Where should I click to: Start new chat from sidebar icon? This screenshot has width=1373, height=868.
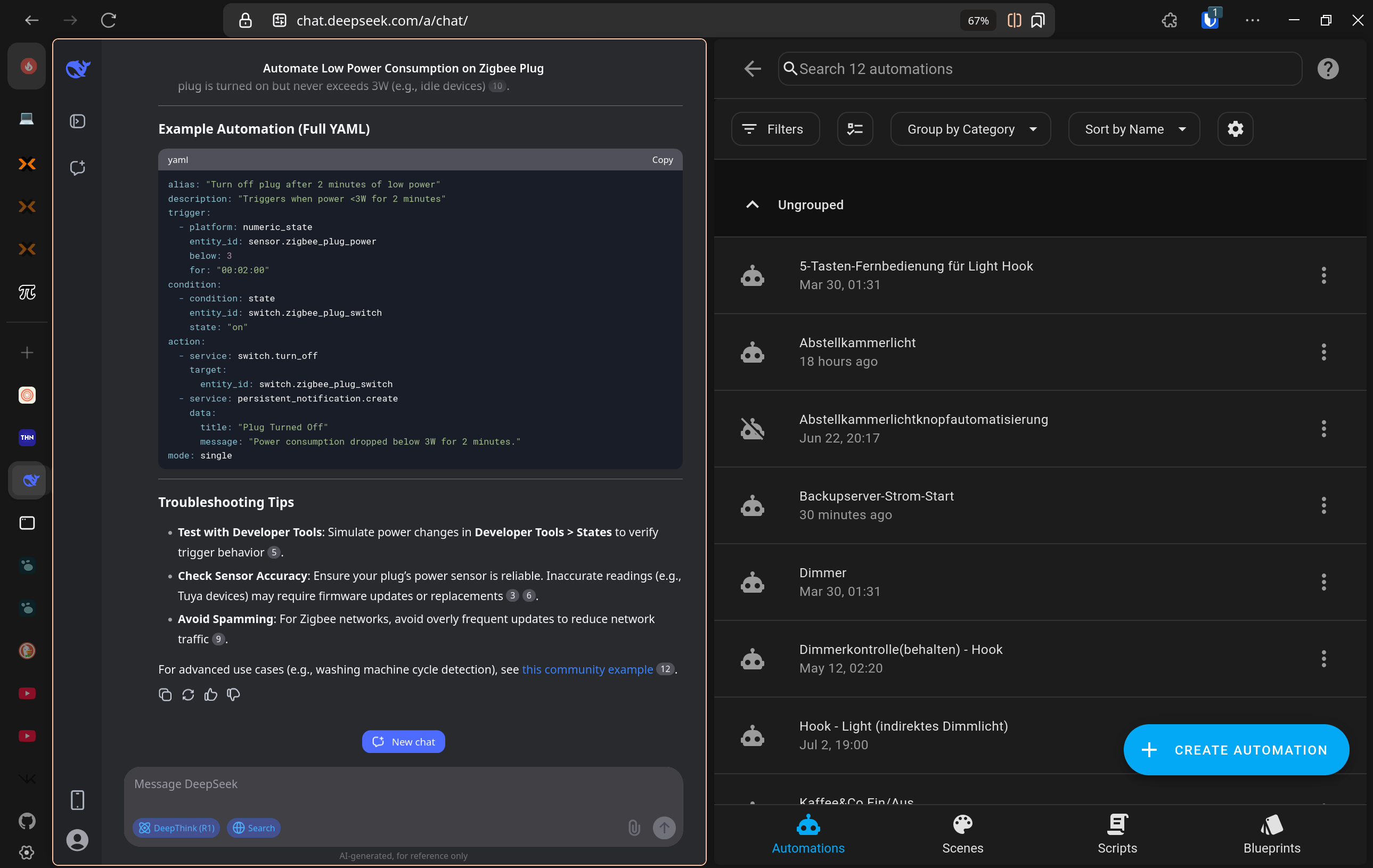(78, 168)
